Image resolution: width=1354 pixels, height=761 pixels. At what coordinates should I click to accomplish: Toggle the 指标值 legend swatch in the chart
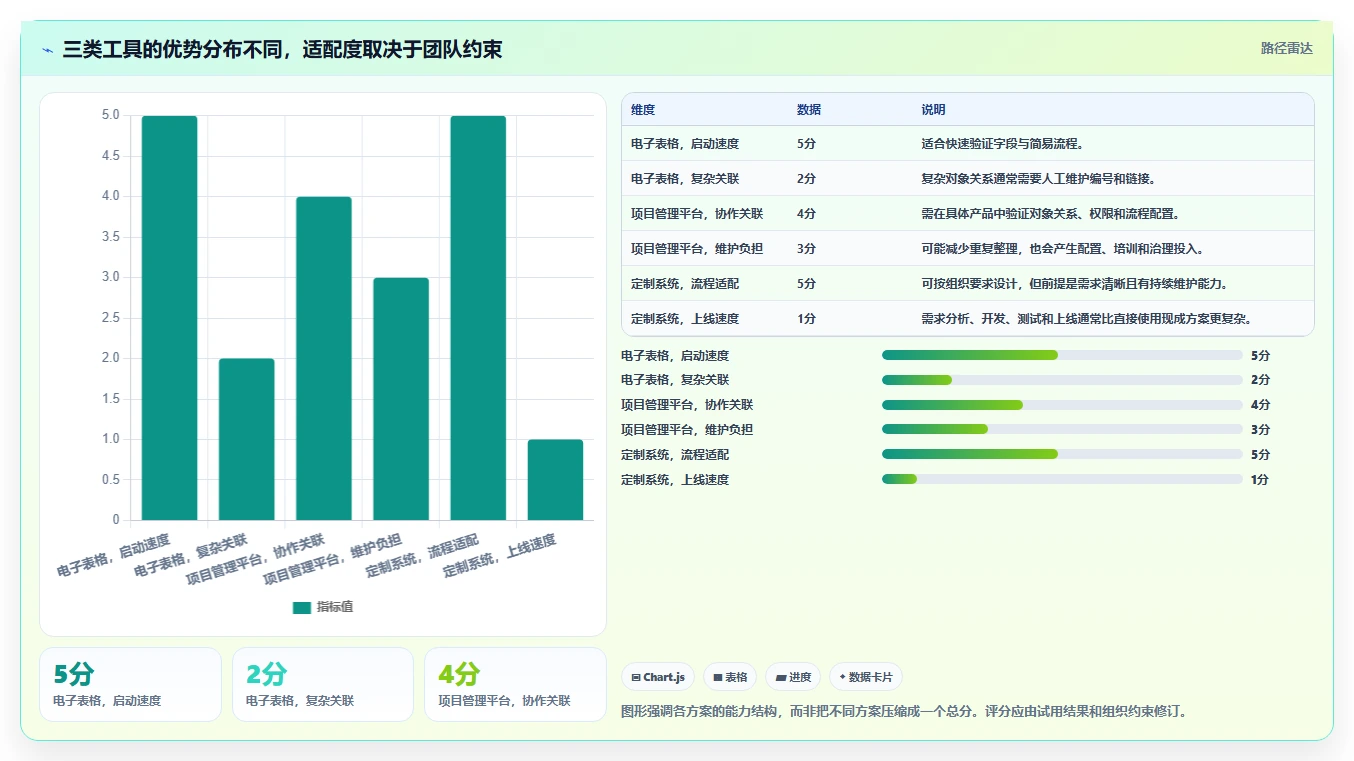click(x=302, y=607)
